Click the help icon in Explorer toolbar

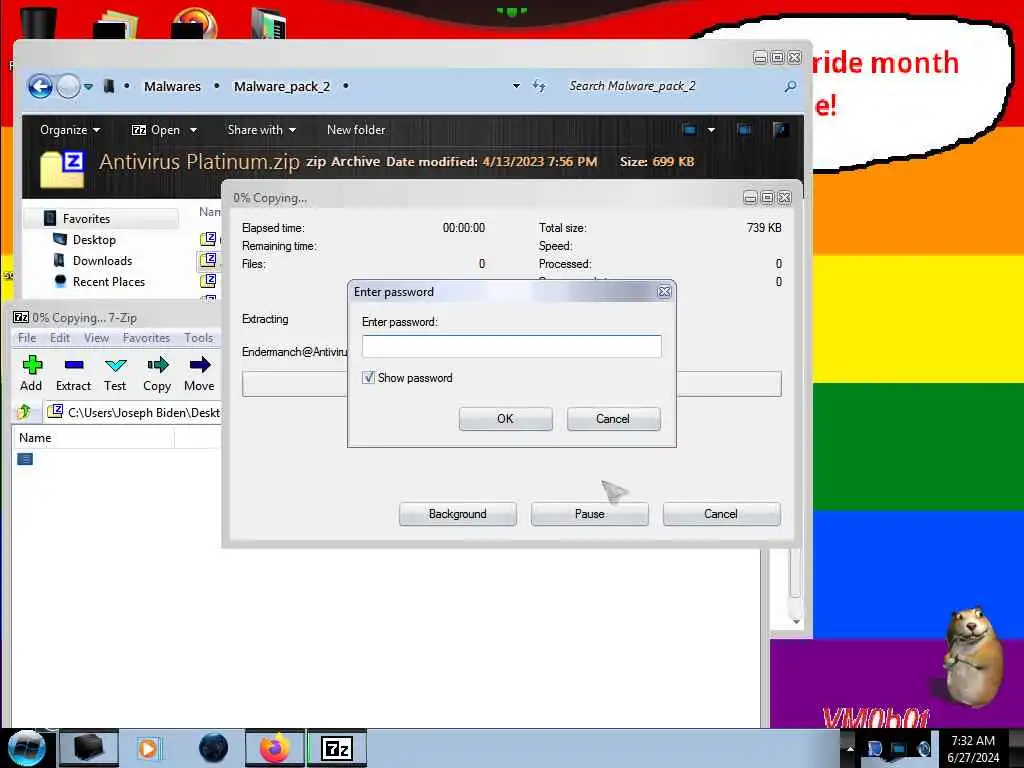pyautogui.click(x=779, y=129)
